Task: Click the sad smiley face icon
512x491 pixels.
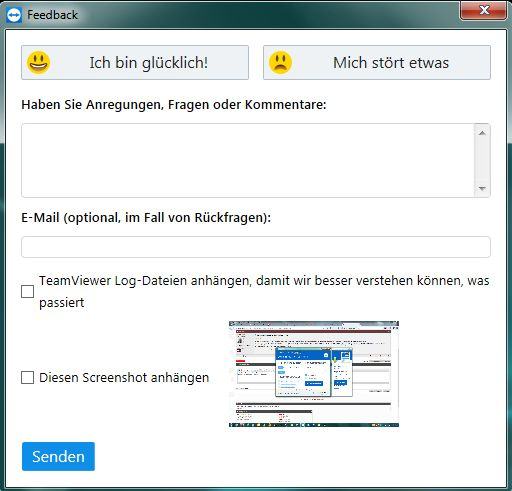Action: (x=280, y=62)
